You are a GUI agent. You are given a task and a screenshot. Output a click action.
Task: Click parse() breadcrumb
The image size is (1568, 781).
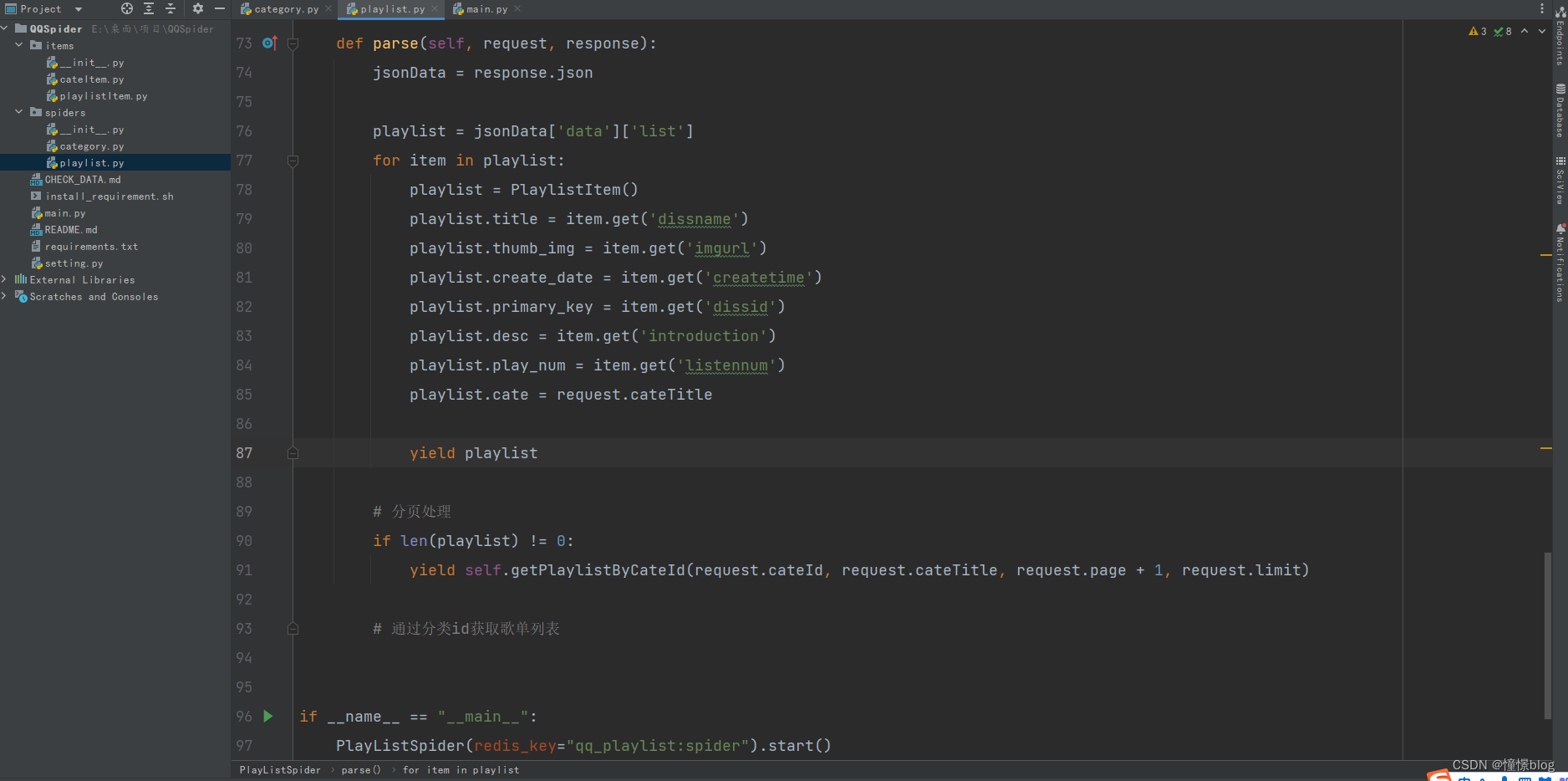tap(361, 770)
